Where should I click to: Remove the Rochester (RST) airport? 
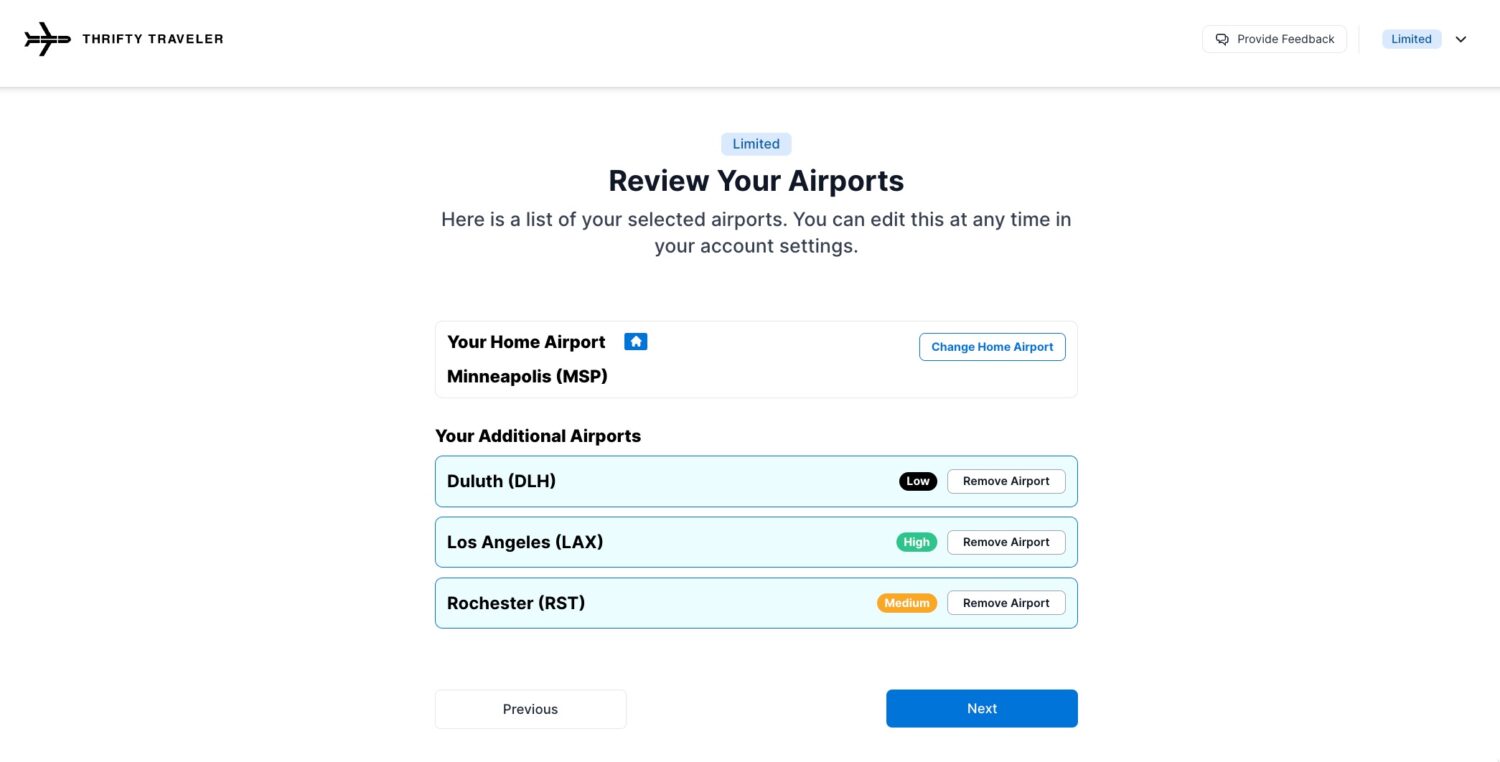(1006, 603)
